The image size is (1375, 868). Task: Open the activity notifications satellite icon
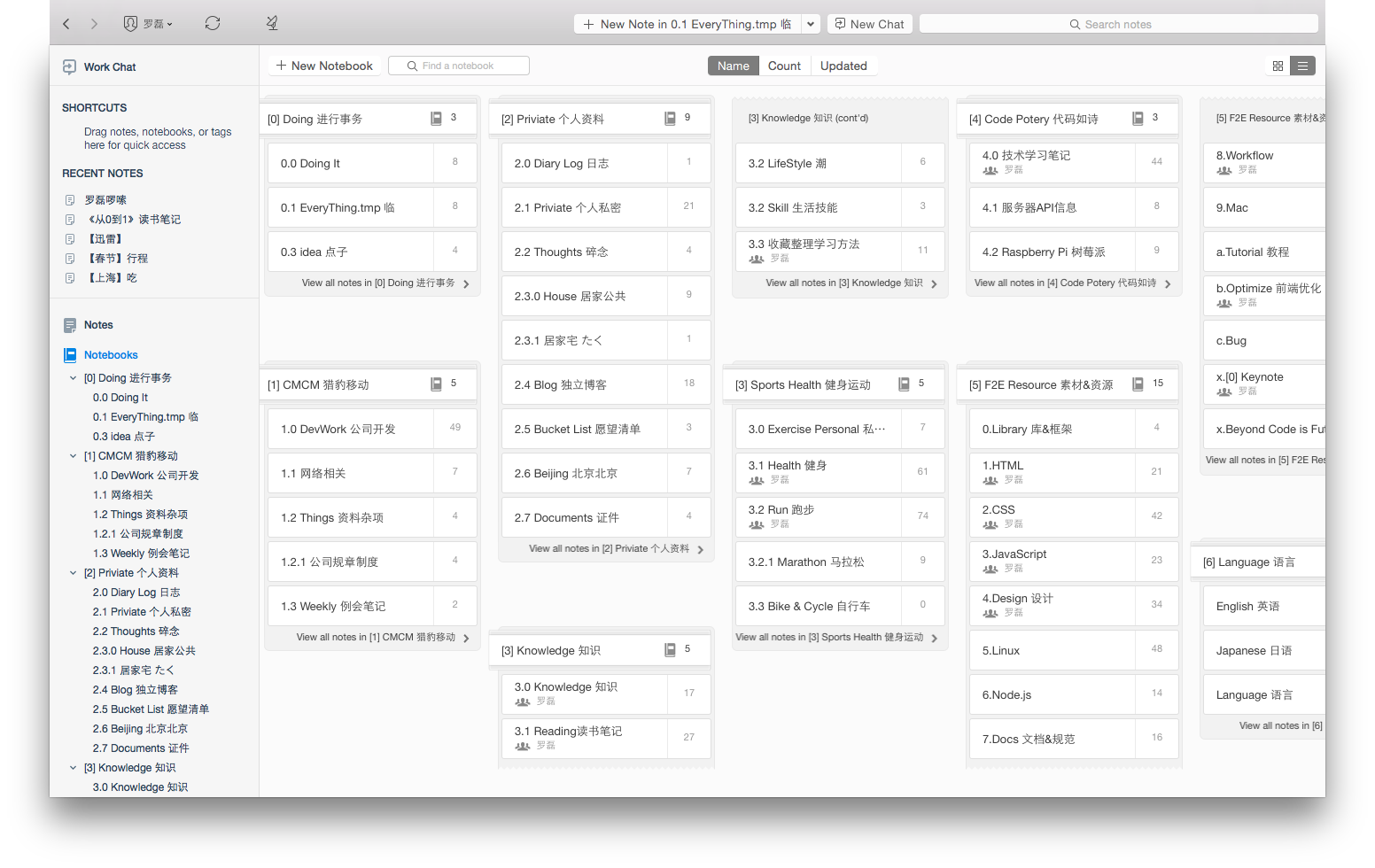(x=272, y=24)
